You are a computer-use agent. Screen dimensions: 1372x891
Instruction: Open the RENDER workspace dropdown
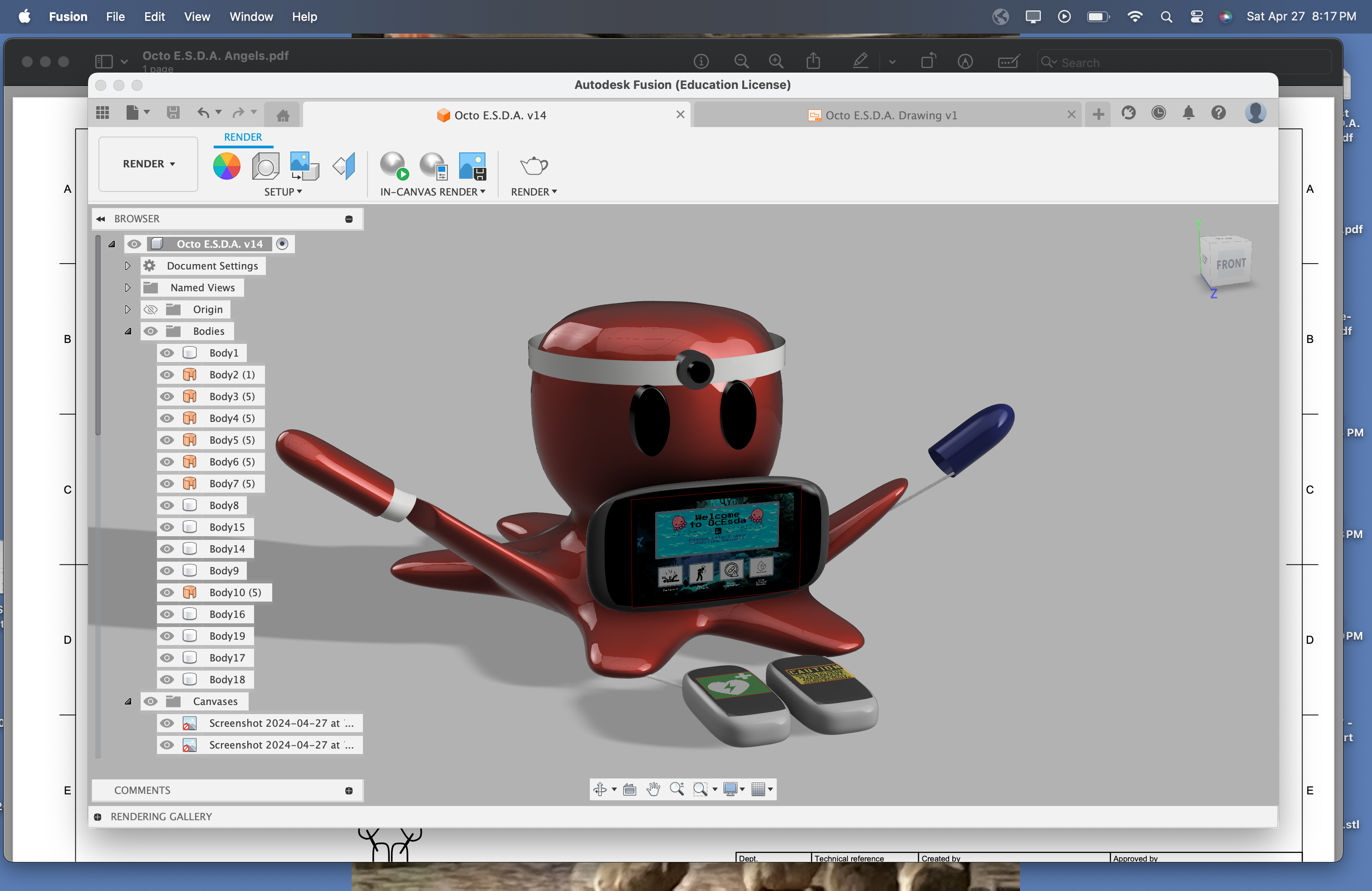coord(148,164)
